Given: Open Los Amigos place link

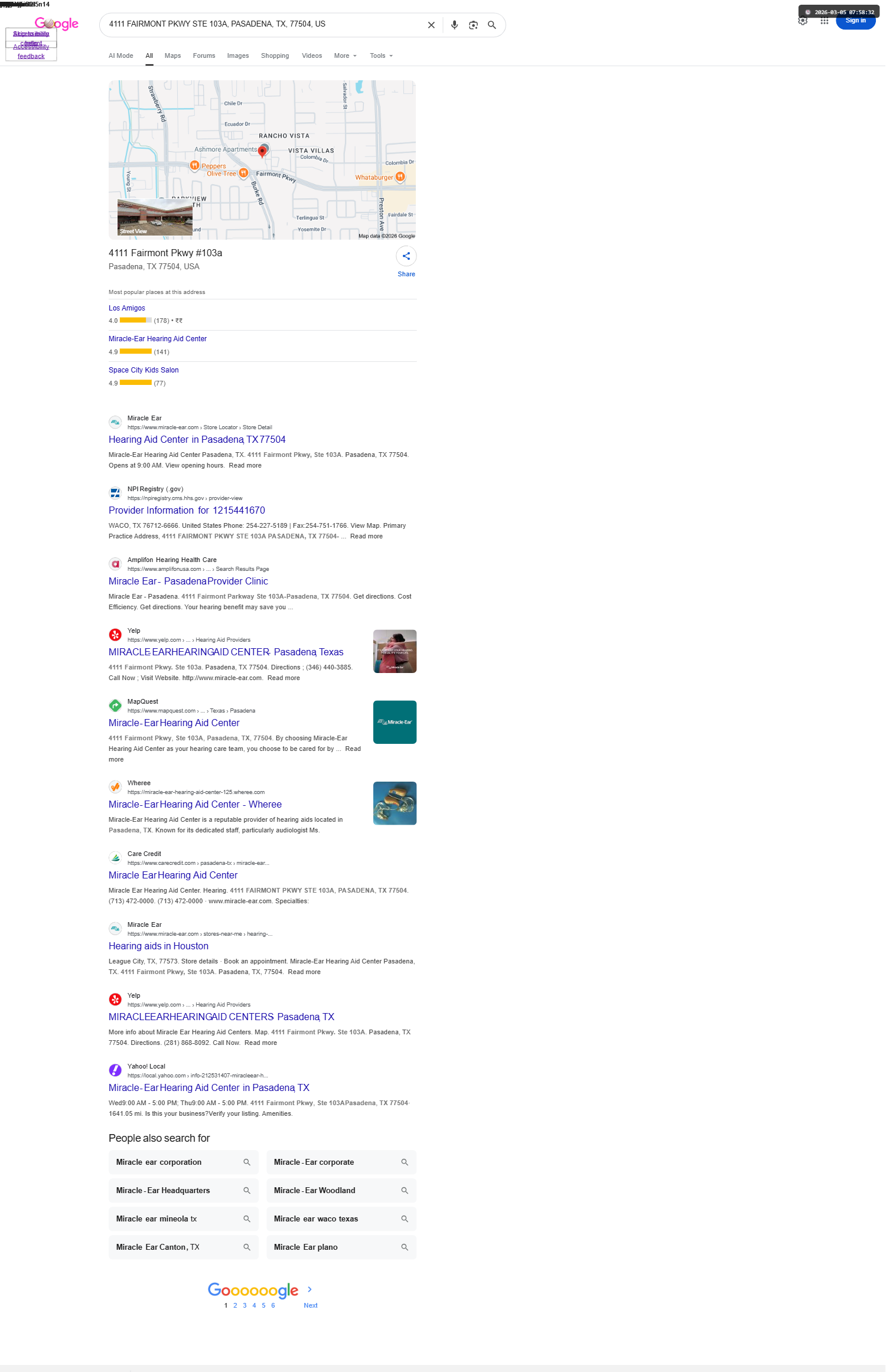Looking at the screenshot, I should tap(127, 308).
